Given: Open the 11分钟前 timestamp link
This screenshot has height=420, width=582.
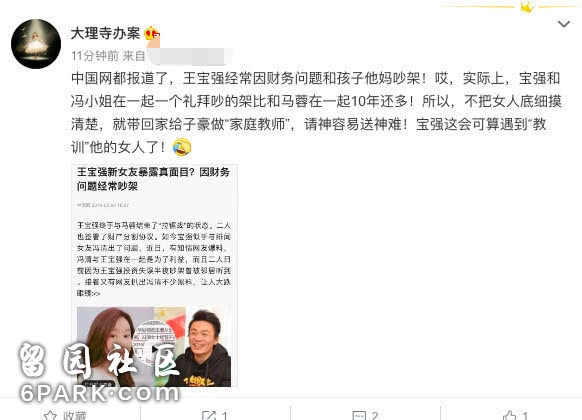Looking at the screenshot, I should coord(94,56).
